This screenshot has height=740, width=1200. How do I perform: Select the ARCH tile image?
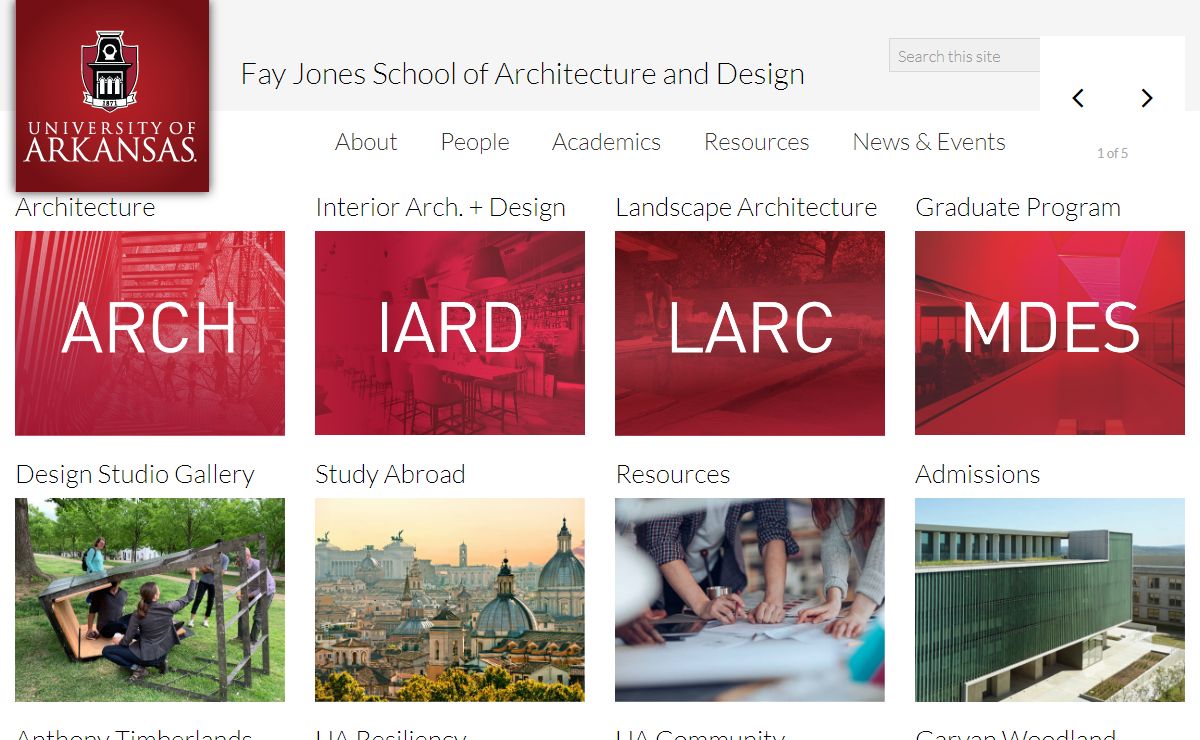150,333
